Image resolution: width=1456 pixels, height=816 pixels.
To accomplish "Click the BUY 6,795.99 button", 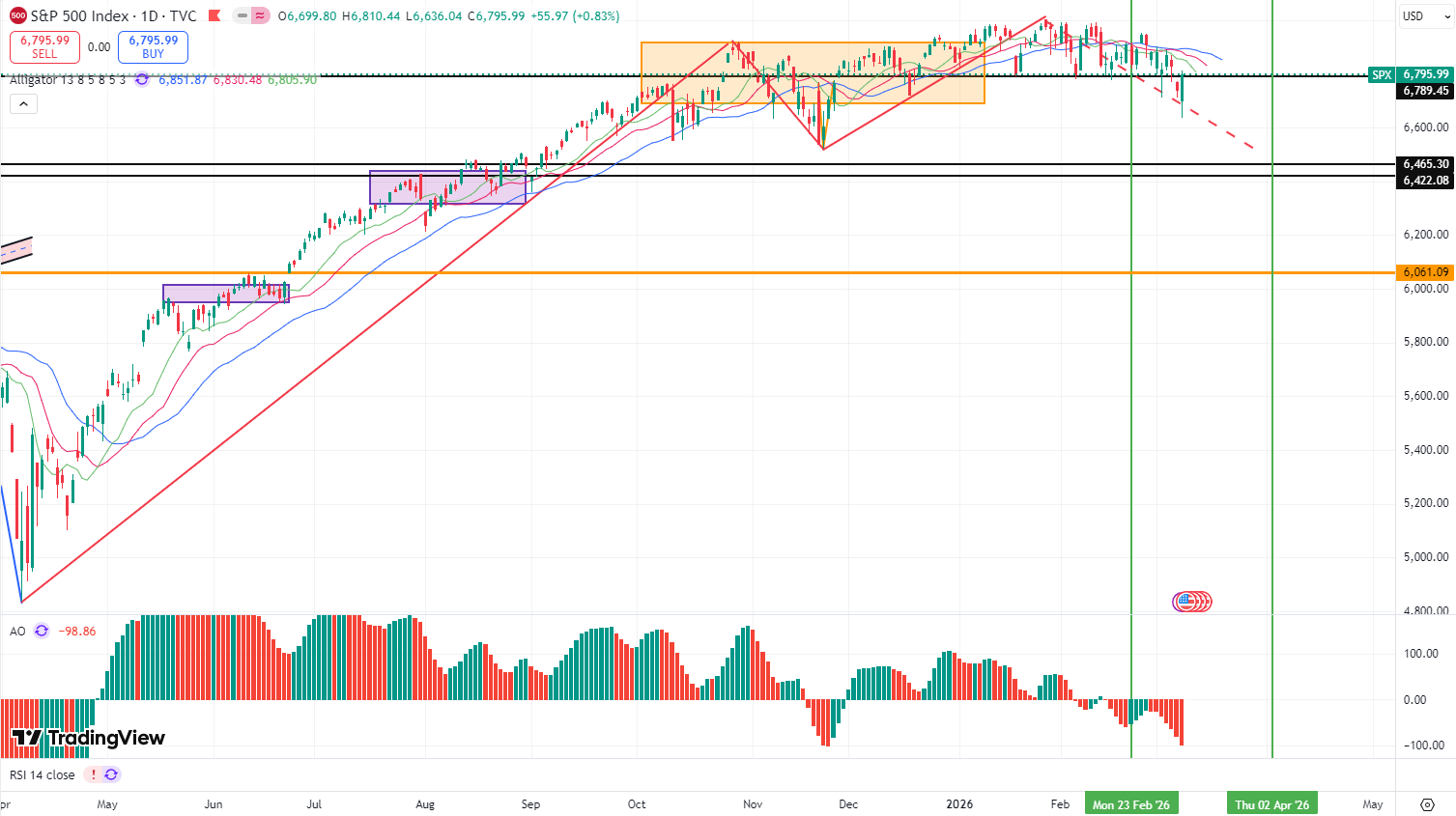I will click(x=153, y=47).
